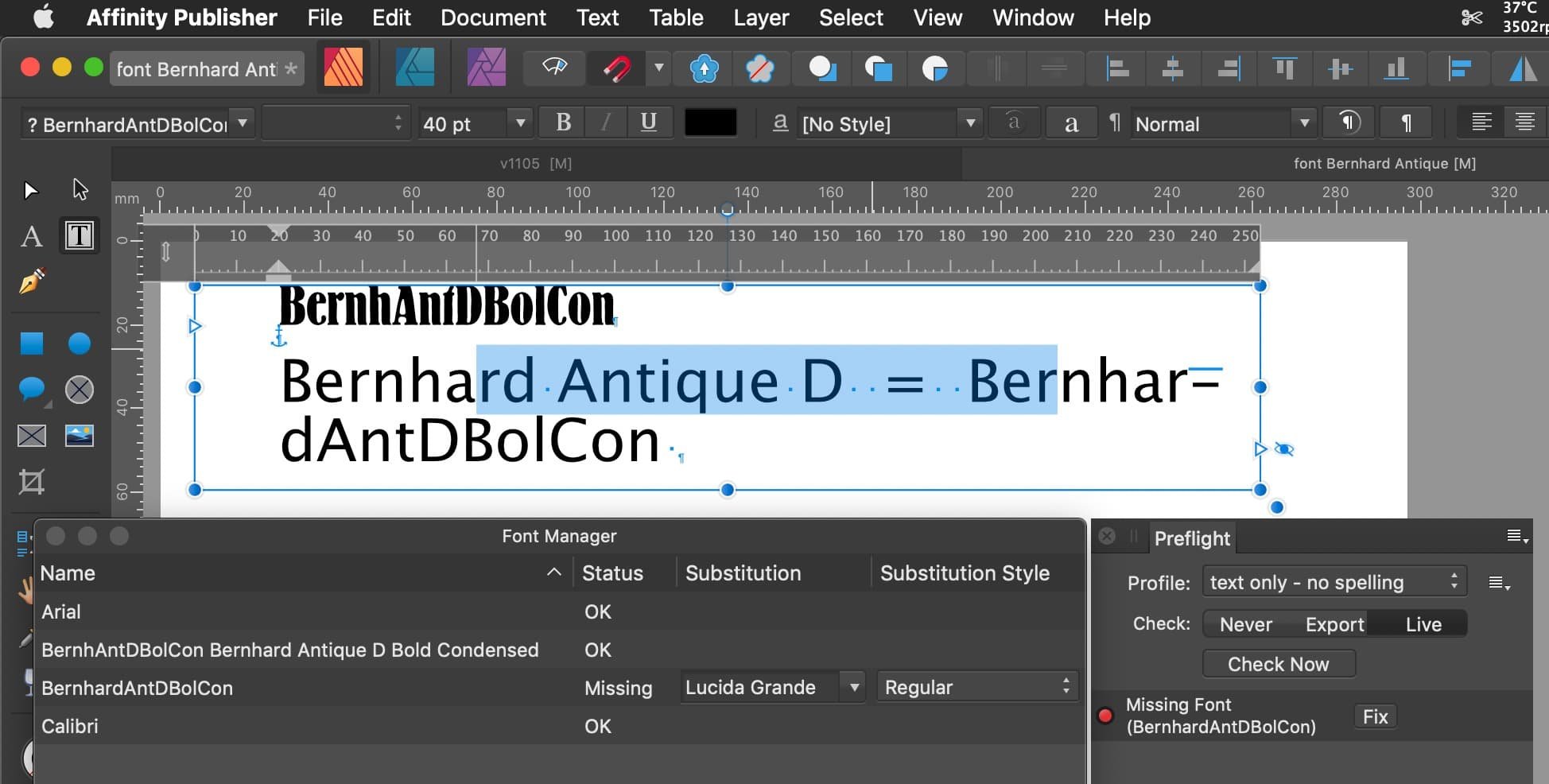1549x784 pixels.
Task: Select the Ellipse shape tool
Action: (79, 343)
